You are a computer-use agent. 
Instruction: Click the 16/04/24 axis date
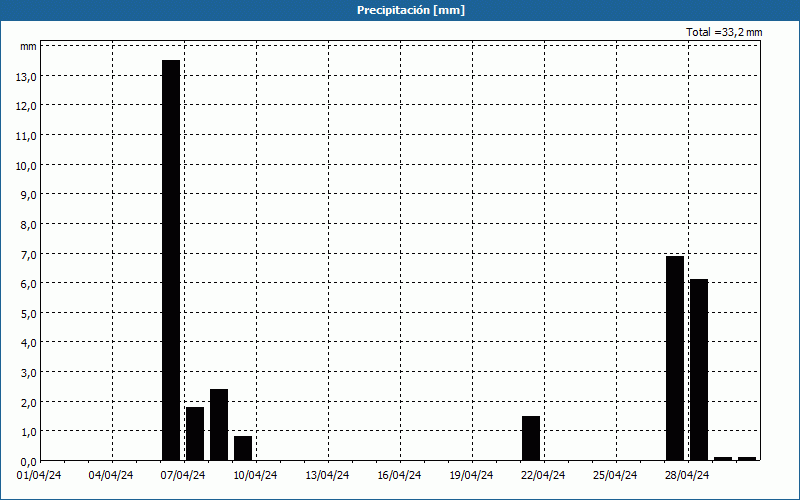[x=399, y=475]
